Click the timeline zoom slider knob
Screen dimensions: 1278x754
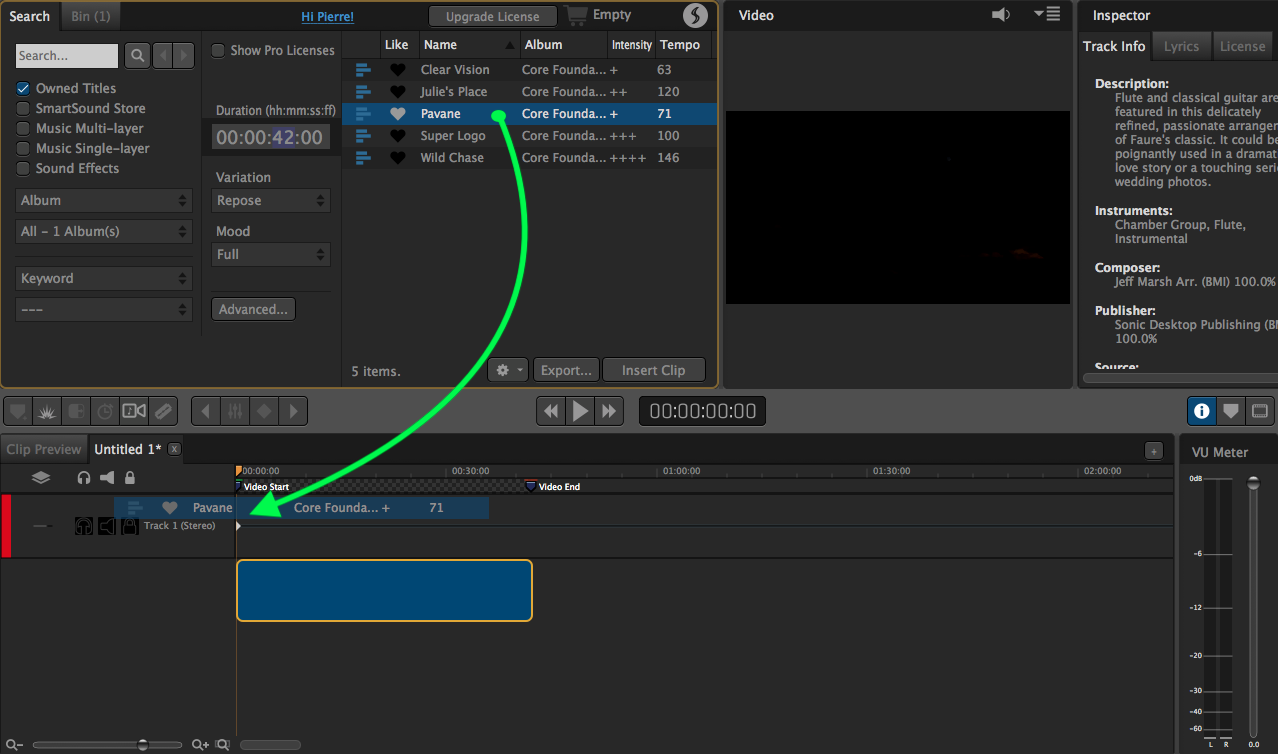point(143,745)
